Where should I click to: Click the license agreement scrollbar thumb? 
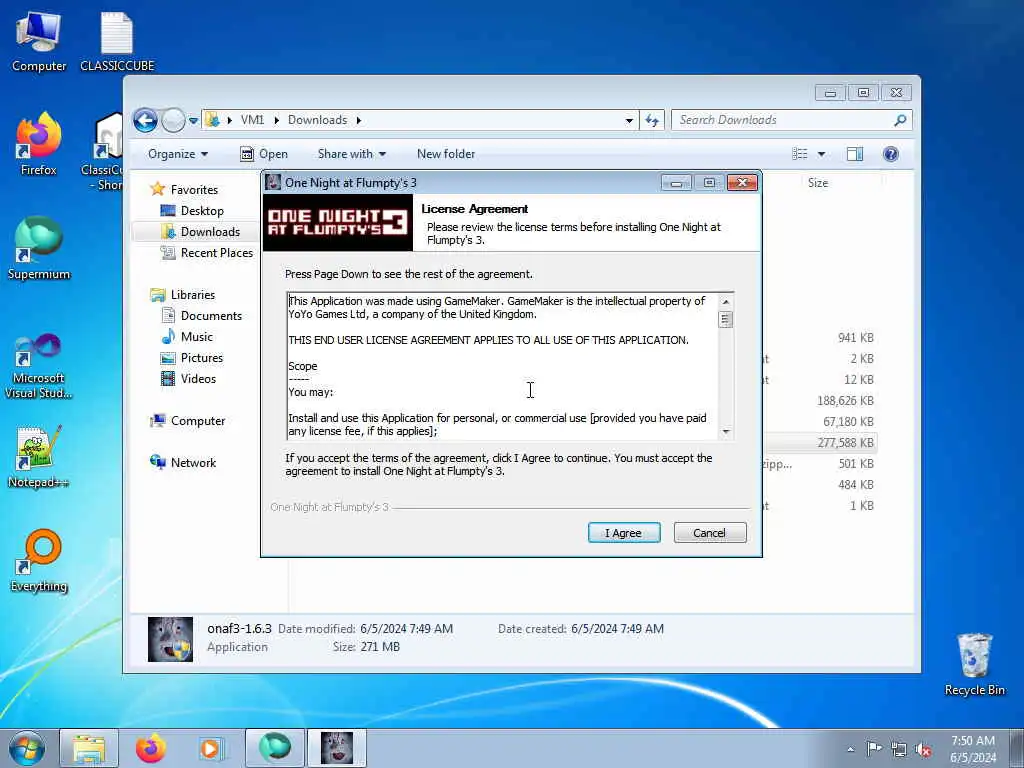pos(726,319)
